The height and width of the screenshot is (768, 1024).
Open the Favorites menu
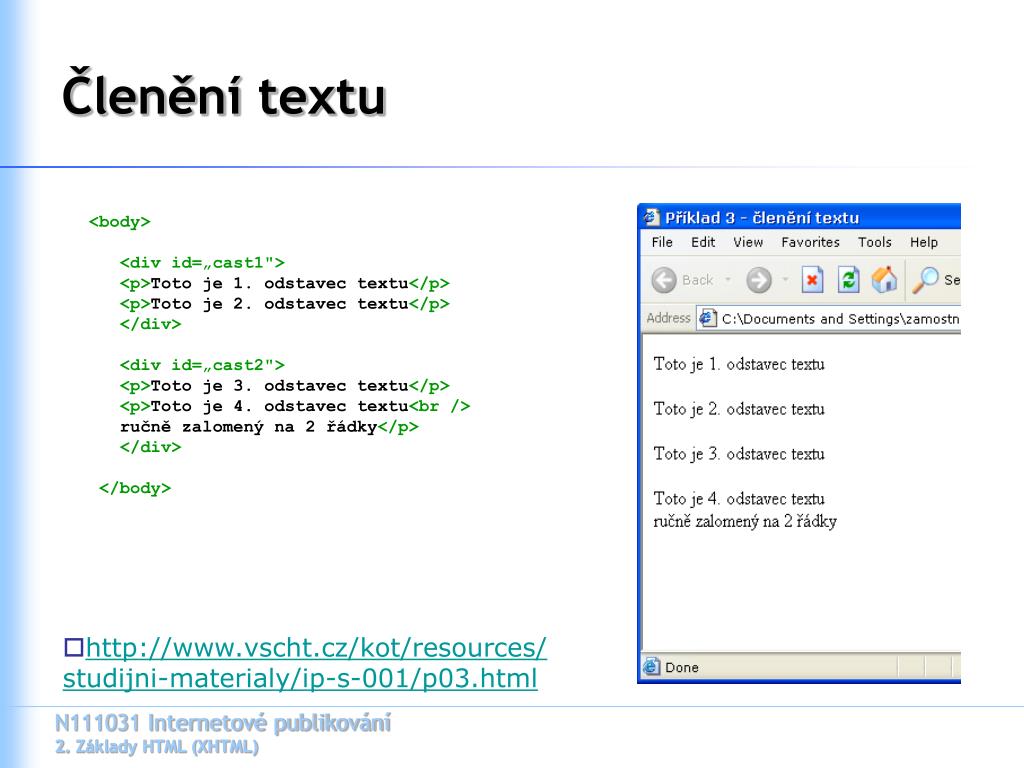[810, 242]
